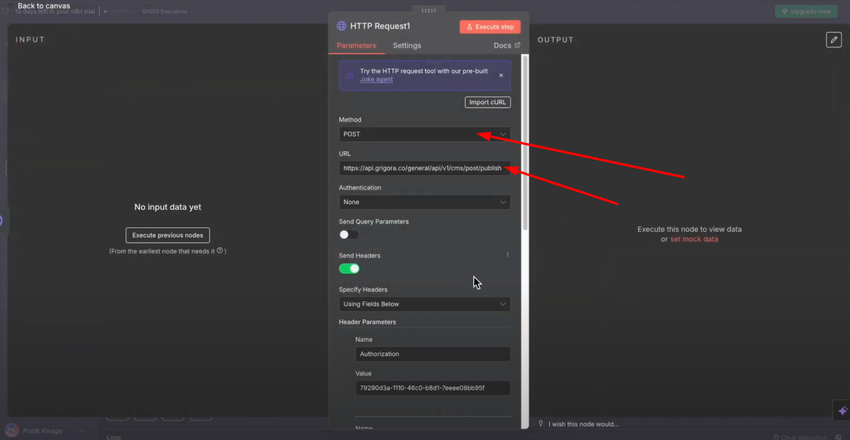Screen dimensions: 850x440
Task: Click the panel drag handle at top
Action: (428, 10)
